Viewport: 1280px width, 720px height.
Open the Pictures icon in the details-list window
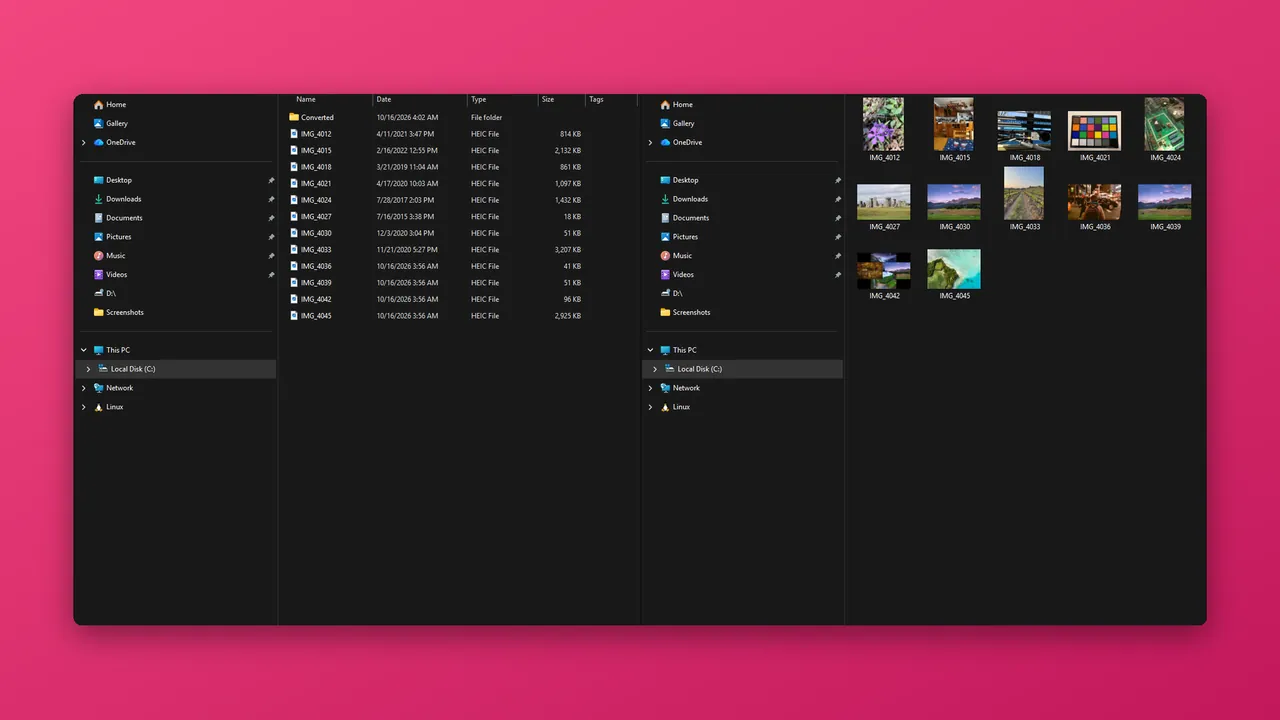(98, 237)
